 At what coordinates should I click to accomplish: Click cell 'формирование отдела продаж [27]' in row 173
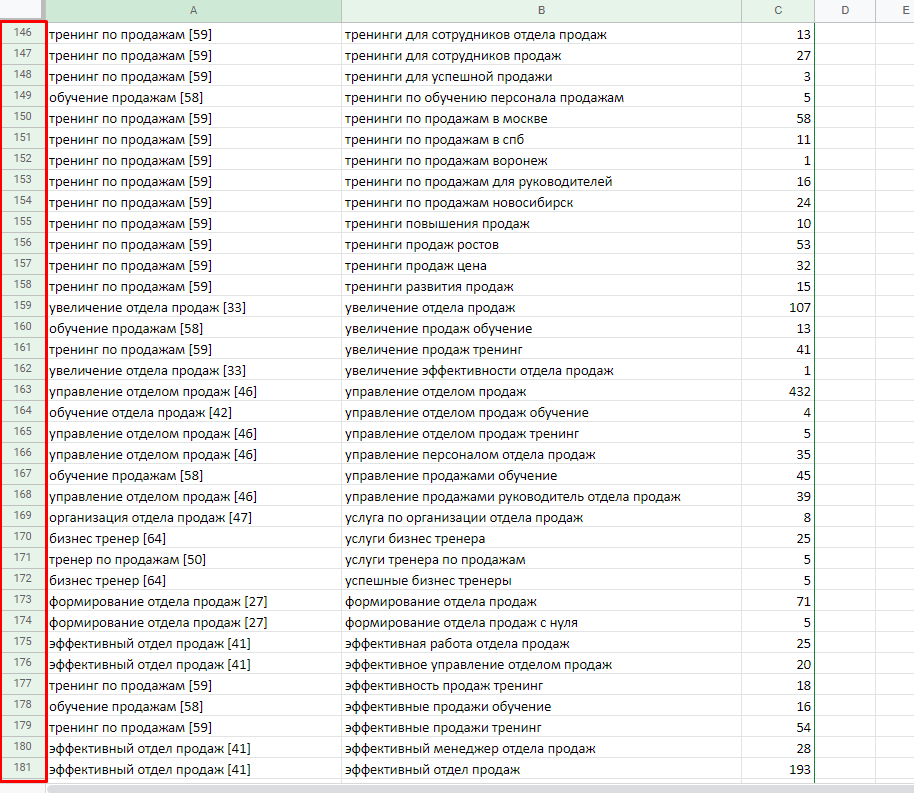pyautogui.click(x=194, y=602)
